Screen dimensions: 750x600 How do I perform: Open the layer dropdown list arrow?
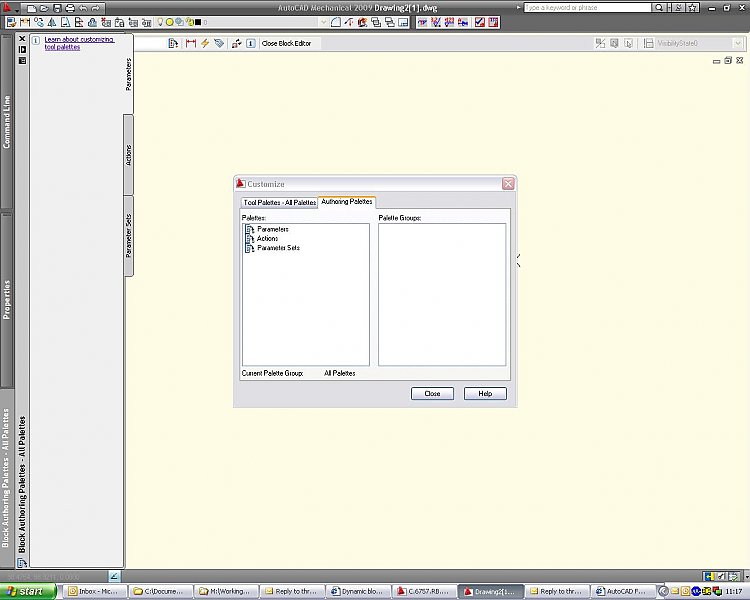tap(323, 22)
